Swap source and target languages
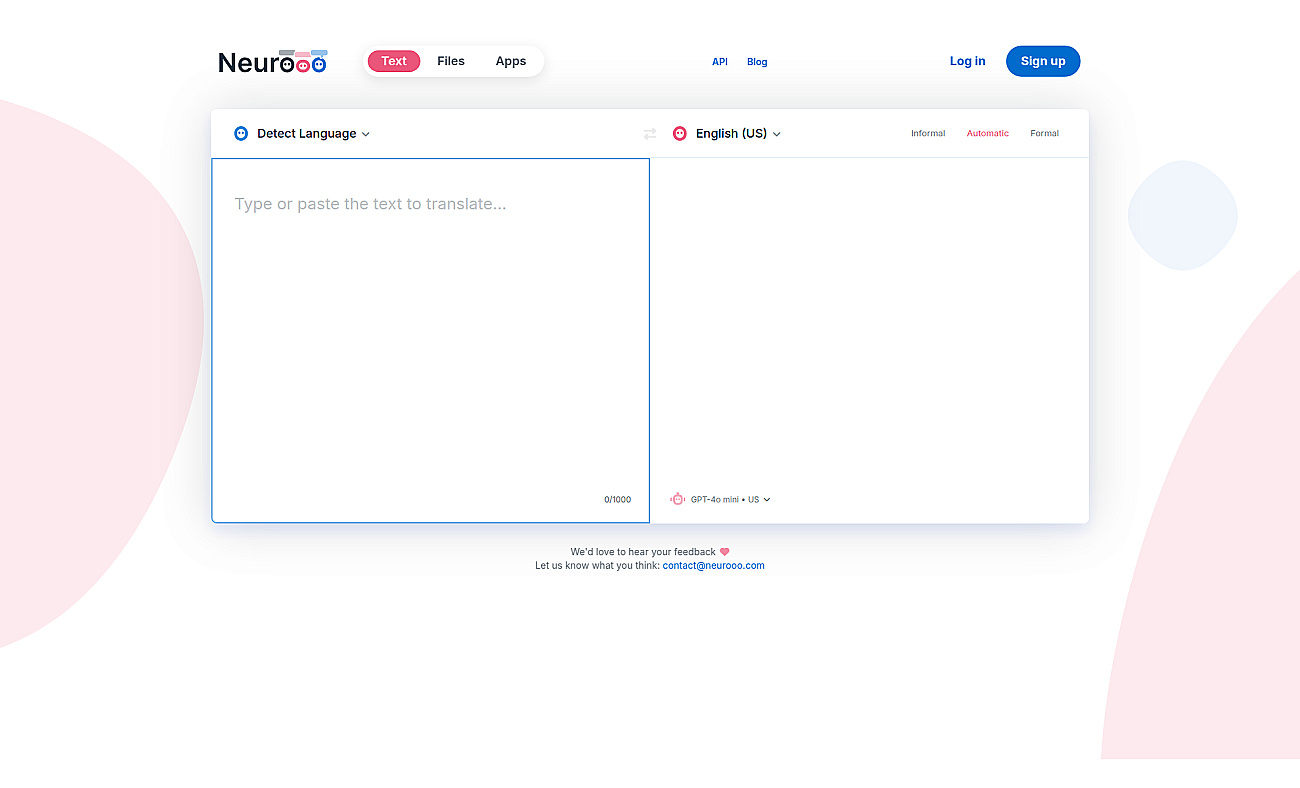 click(x=650, y=134)
